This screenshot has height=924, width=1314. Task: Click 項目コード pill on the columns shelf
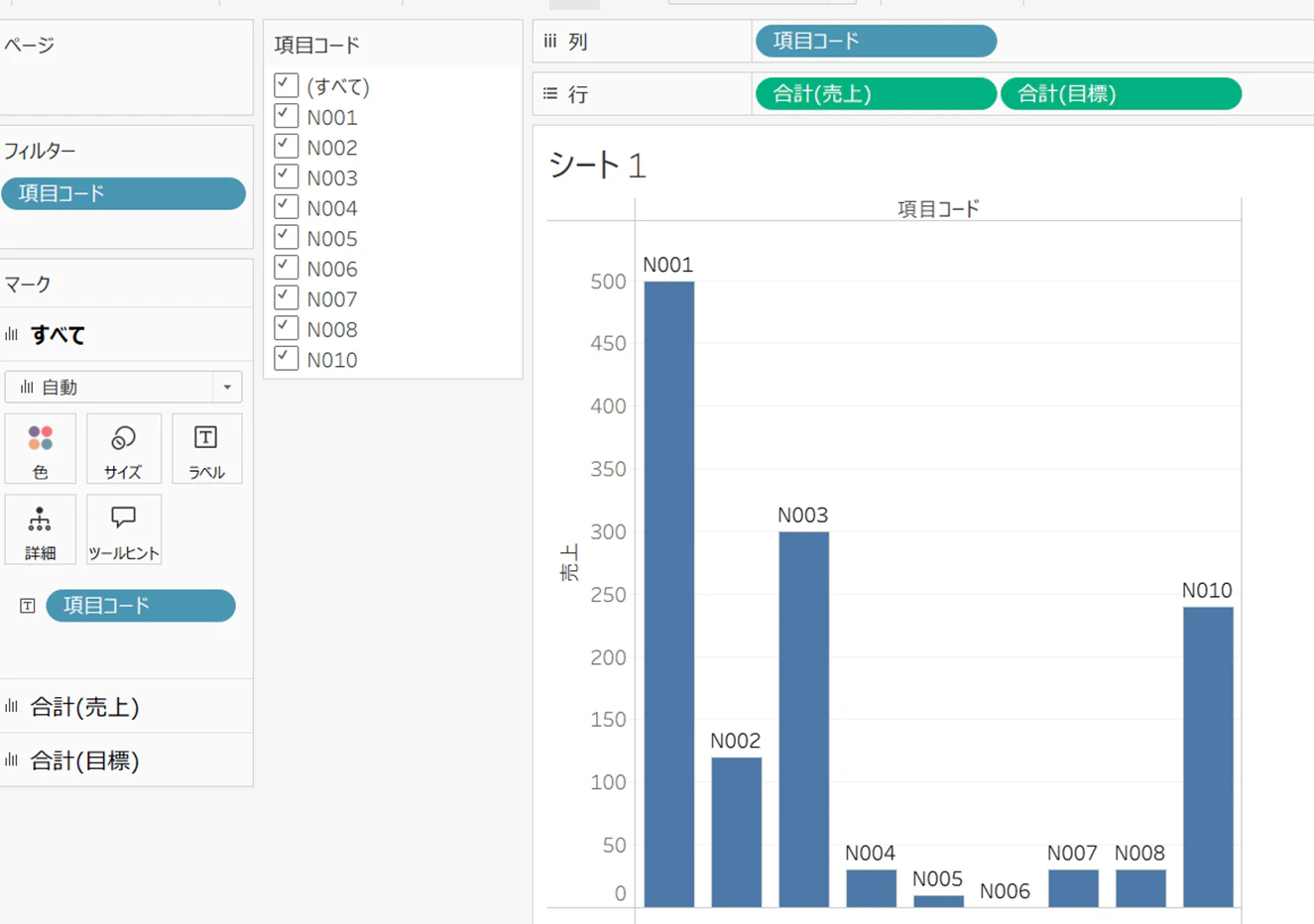876,41
